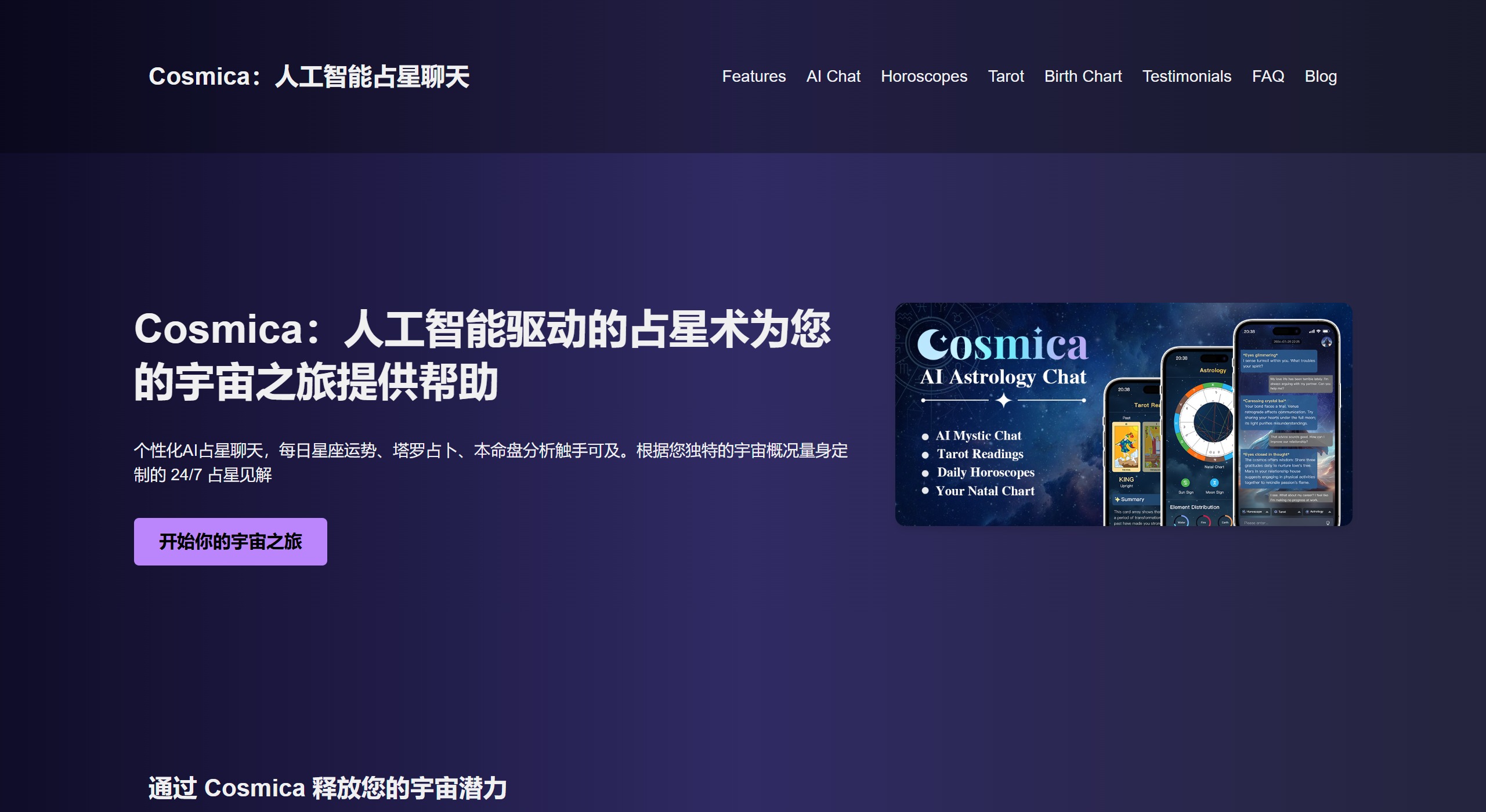This screenshot has width=1486, height=812.
Task: Open the Features nav item
Action: click(x=754, y=76)
